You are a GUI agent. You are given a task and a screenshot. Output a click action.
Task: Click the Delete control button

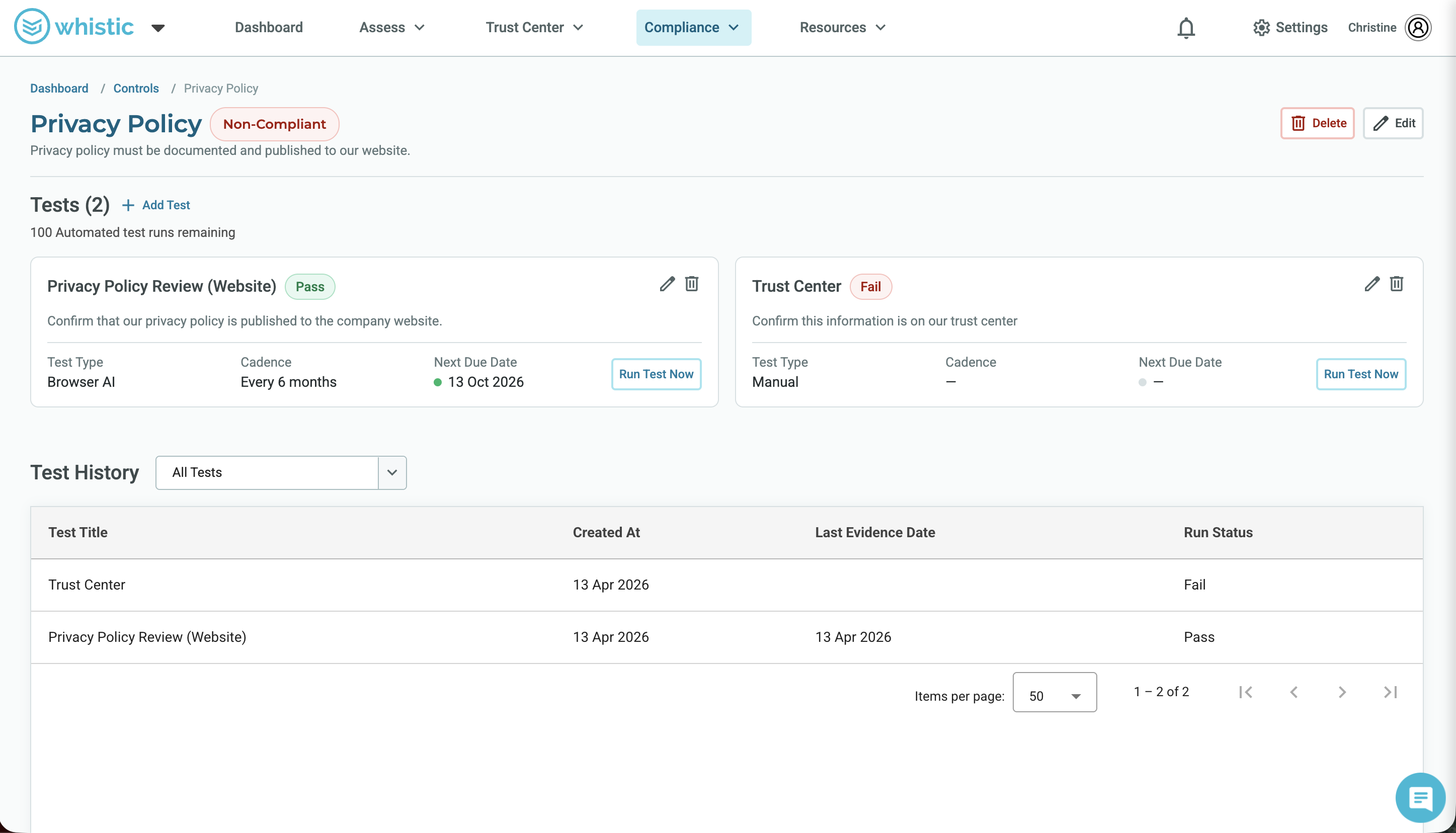(1317, 123)
